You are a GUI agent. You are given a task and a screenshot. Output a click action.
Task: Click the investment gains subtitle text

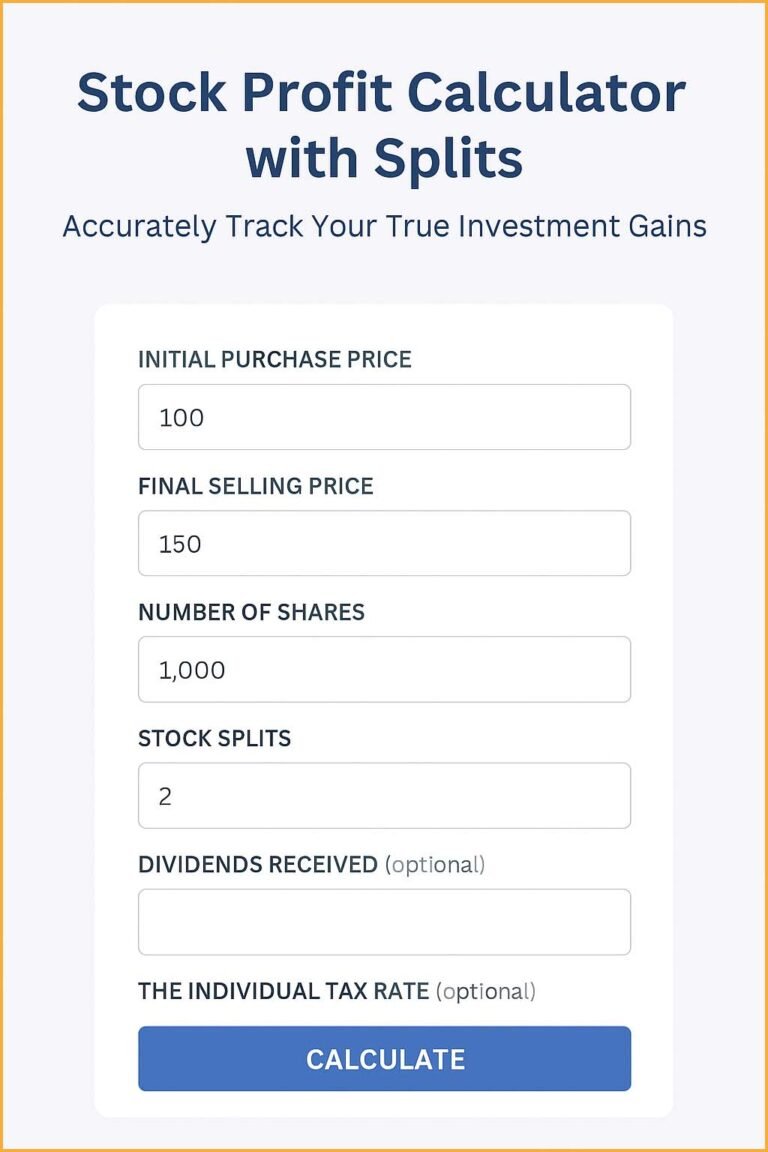click(x=384, y=226)
